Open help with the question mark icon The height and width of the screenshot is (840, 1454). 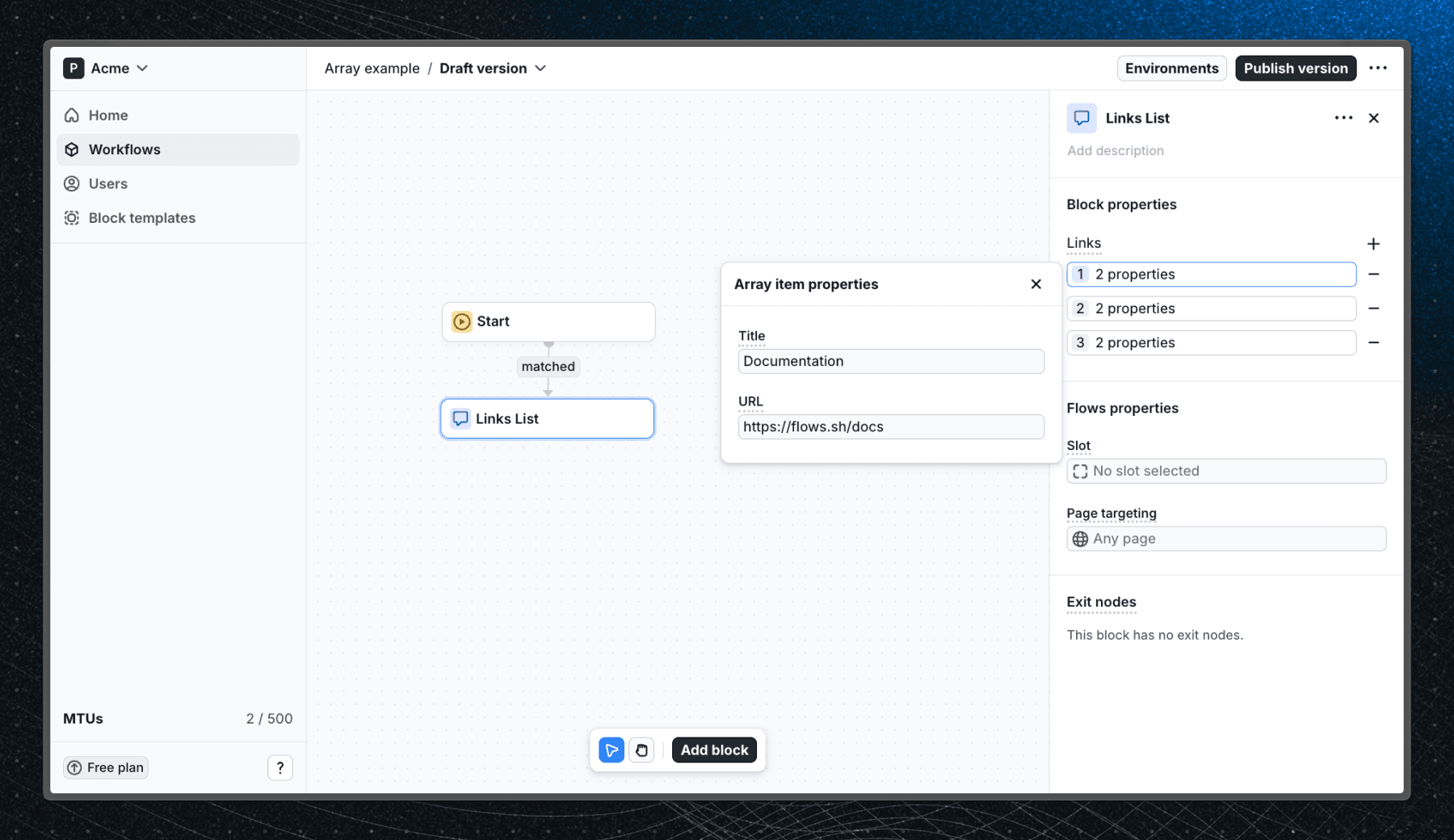pyautogui.click(x=280, y=767)
